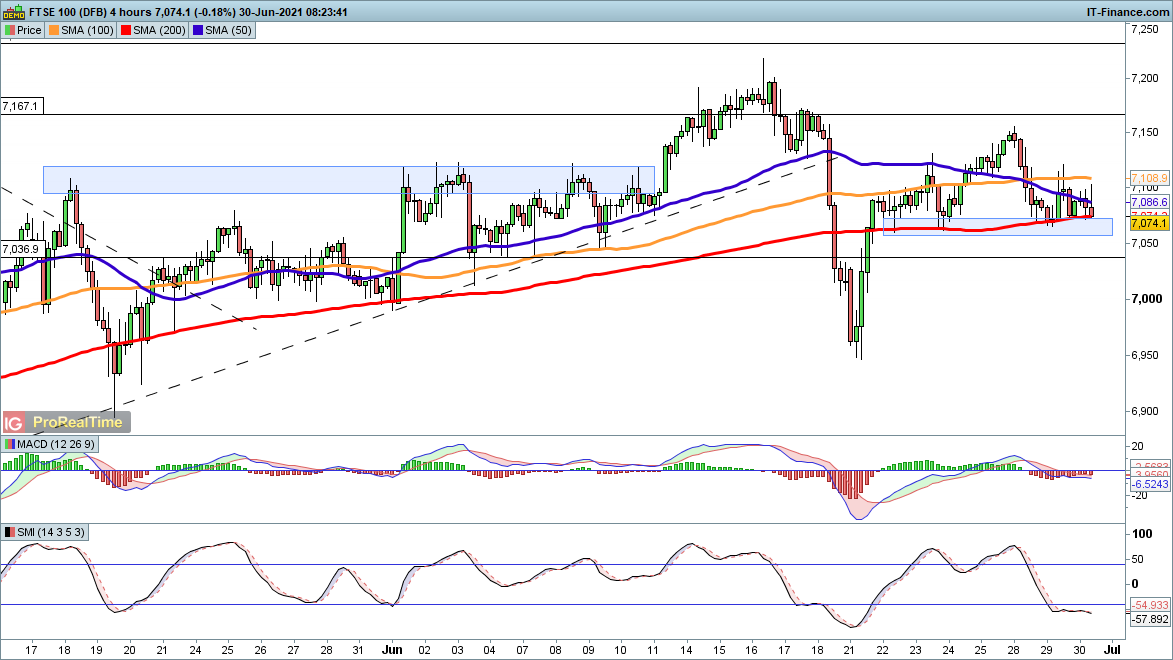Viewport: 1173px width, 660px height.
Task: Click the MACD icon next to its label
Action: click(10, 444)
